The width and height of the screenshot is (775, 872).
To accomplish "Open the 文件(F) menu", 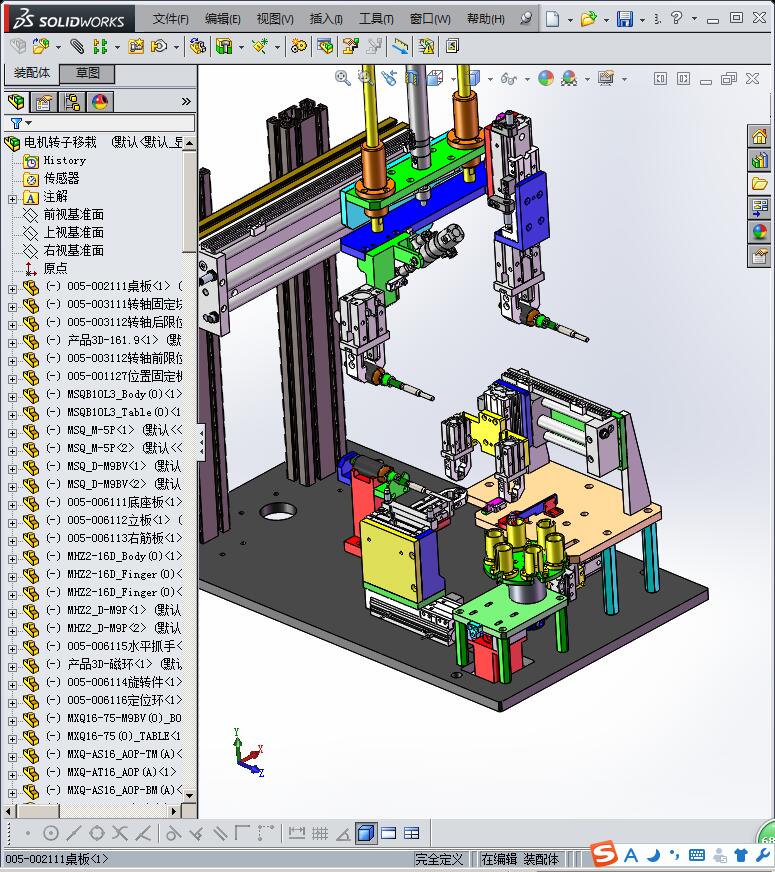I will (x=170, y=19).
